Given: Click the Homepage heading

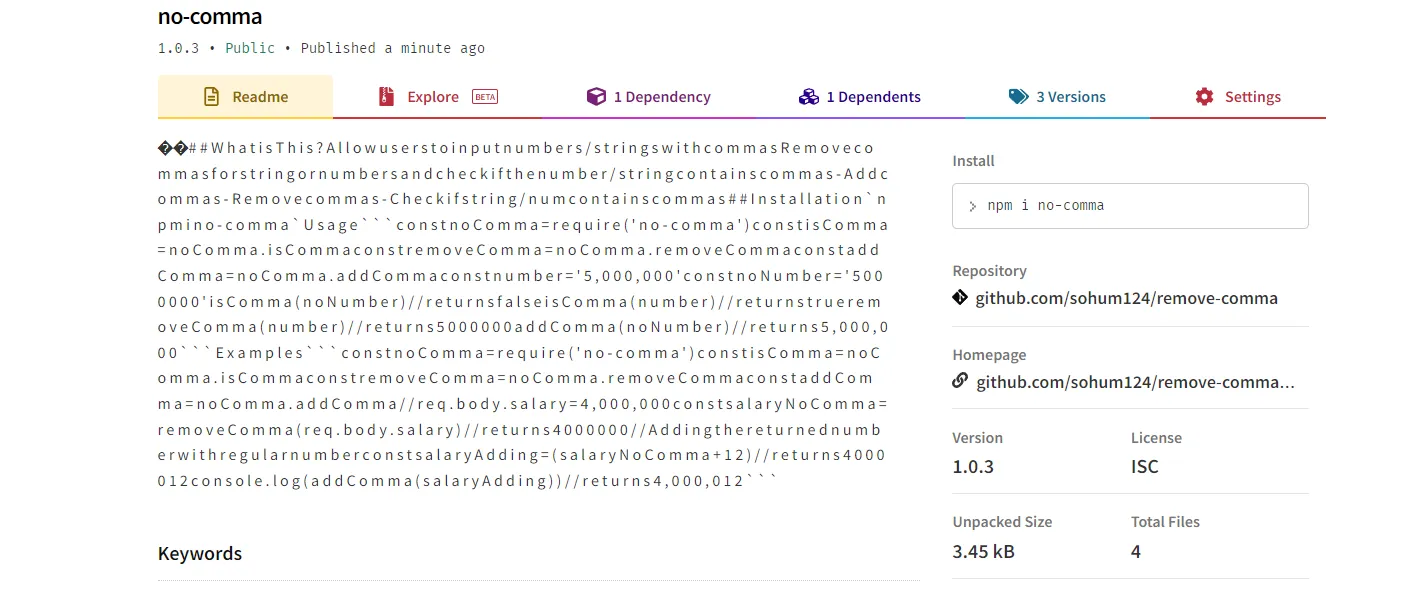Looking at the screenshot, I should pyautogui.click(x=989, y=355).
